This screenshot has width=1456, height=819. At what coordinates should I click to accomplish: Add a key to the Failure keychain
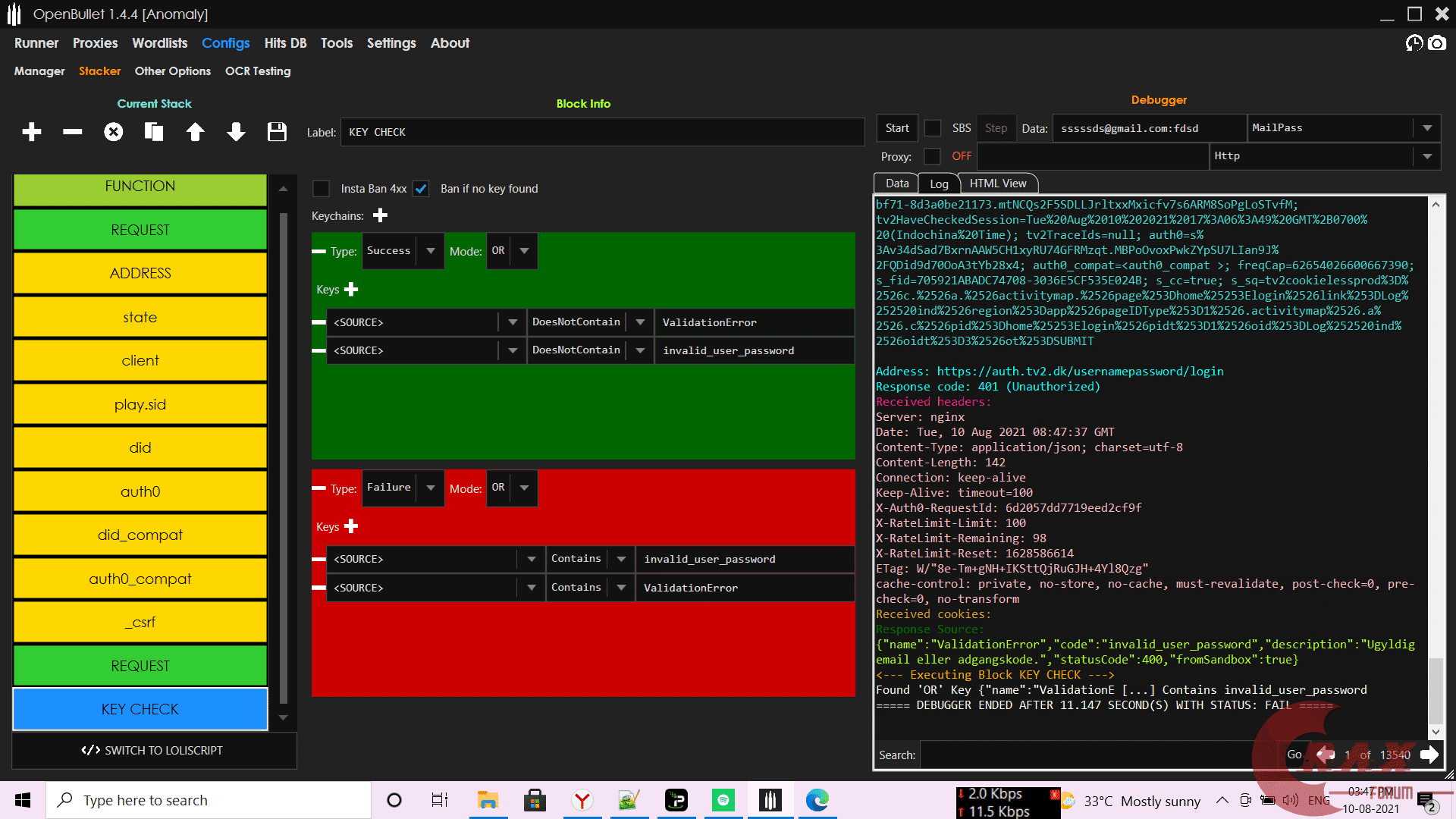tap(350, 526)
